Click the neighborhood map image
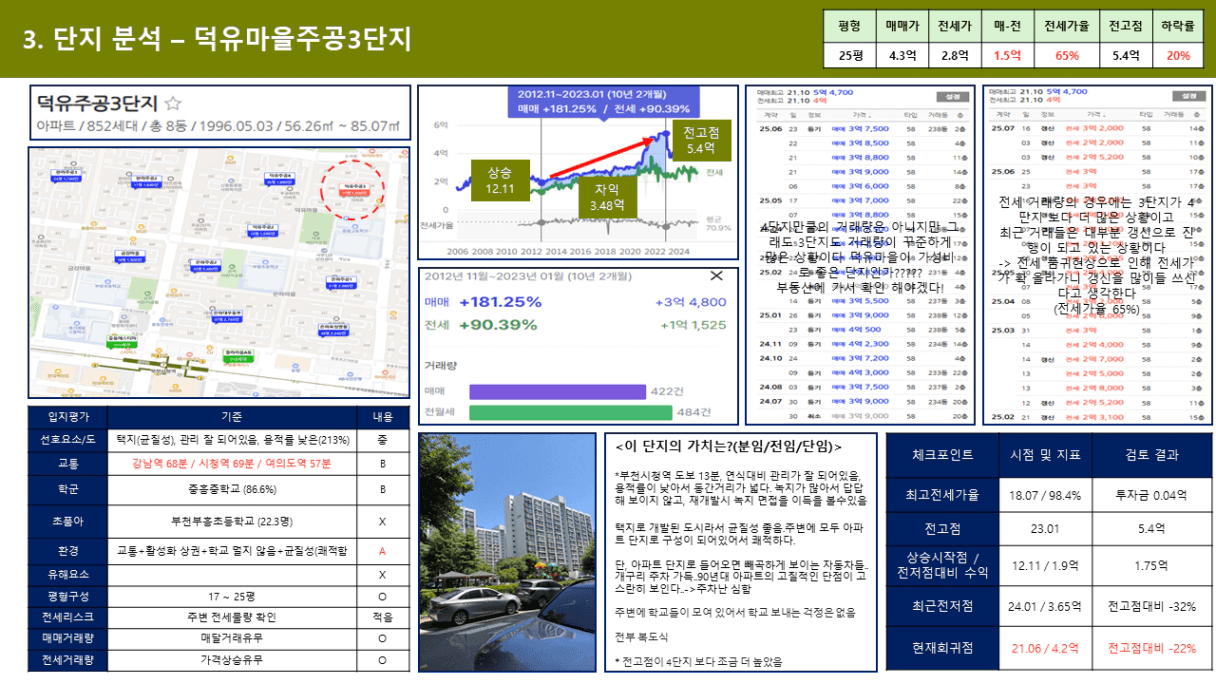Image resolution: width=1216 pixels, height=684 pixels. click(218, 273)
